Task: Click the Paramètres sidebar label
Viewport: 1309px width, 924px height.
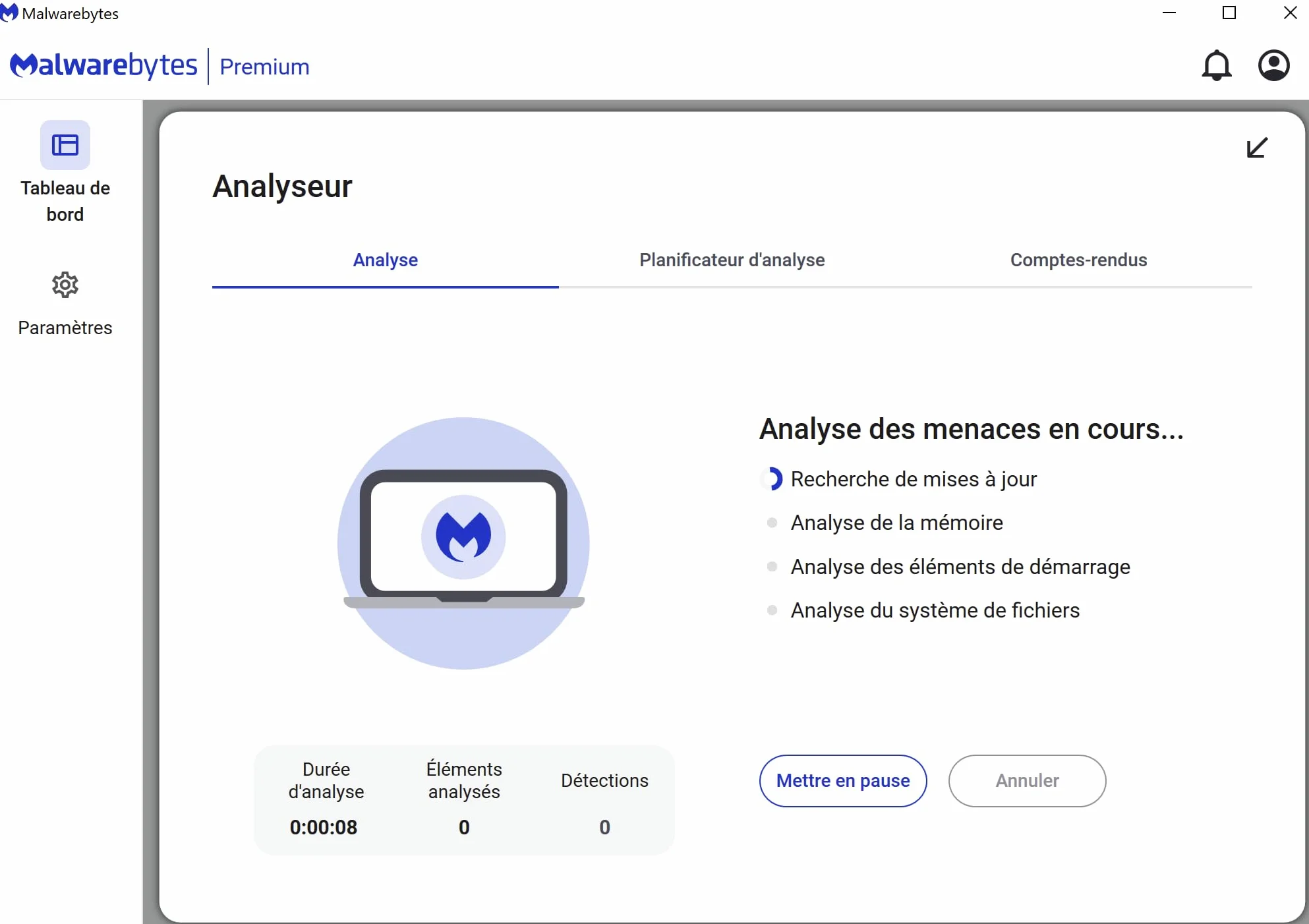Action: coord(65,328)
